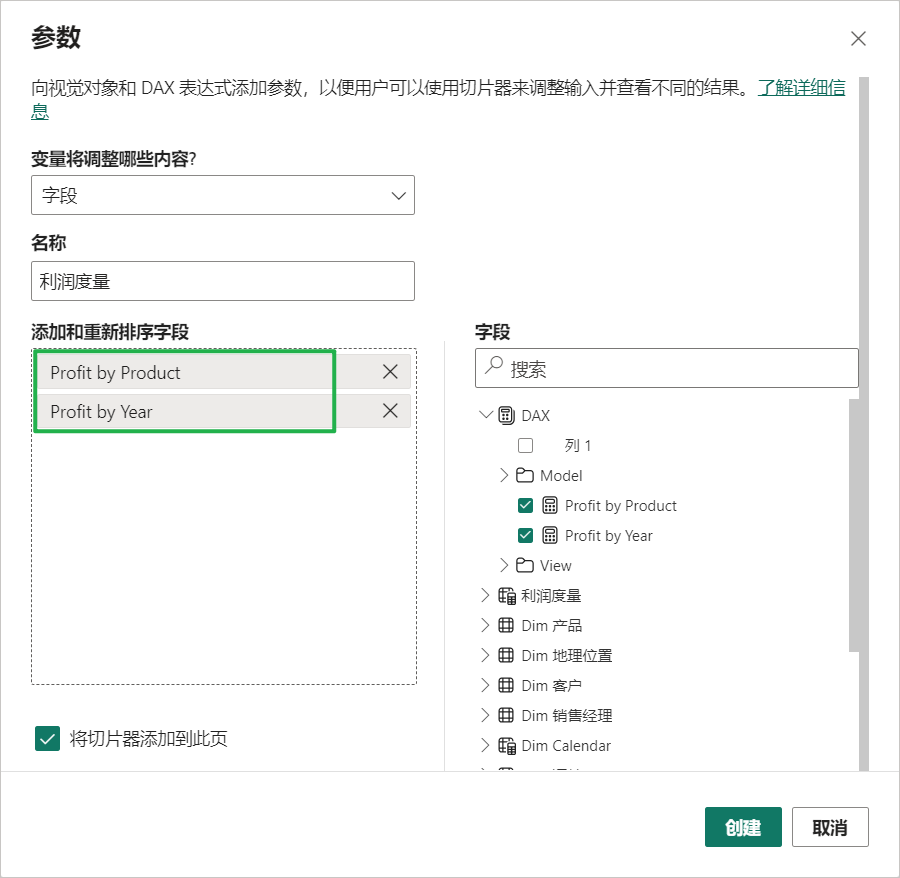This screenshot has width=900, height=878.
Task: Click the dialog's outer vertical scrollbar
Action: (x=864, y=424)
